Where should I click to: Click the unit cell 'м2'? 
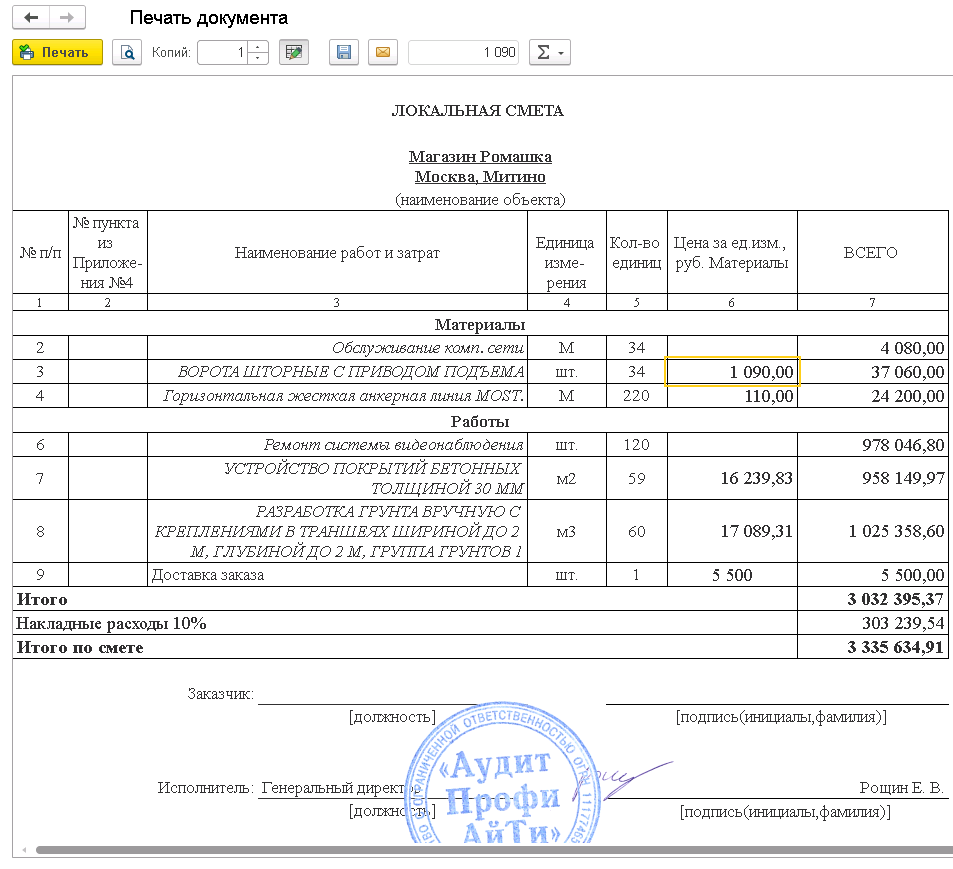566,478
